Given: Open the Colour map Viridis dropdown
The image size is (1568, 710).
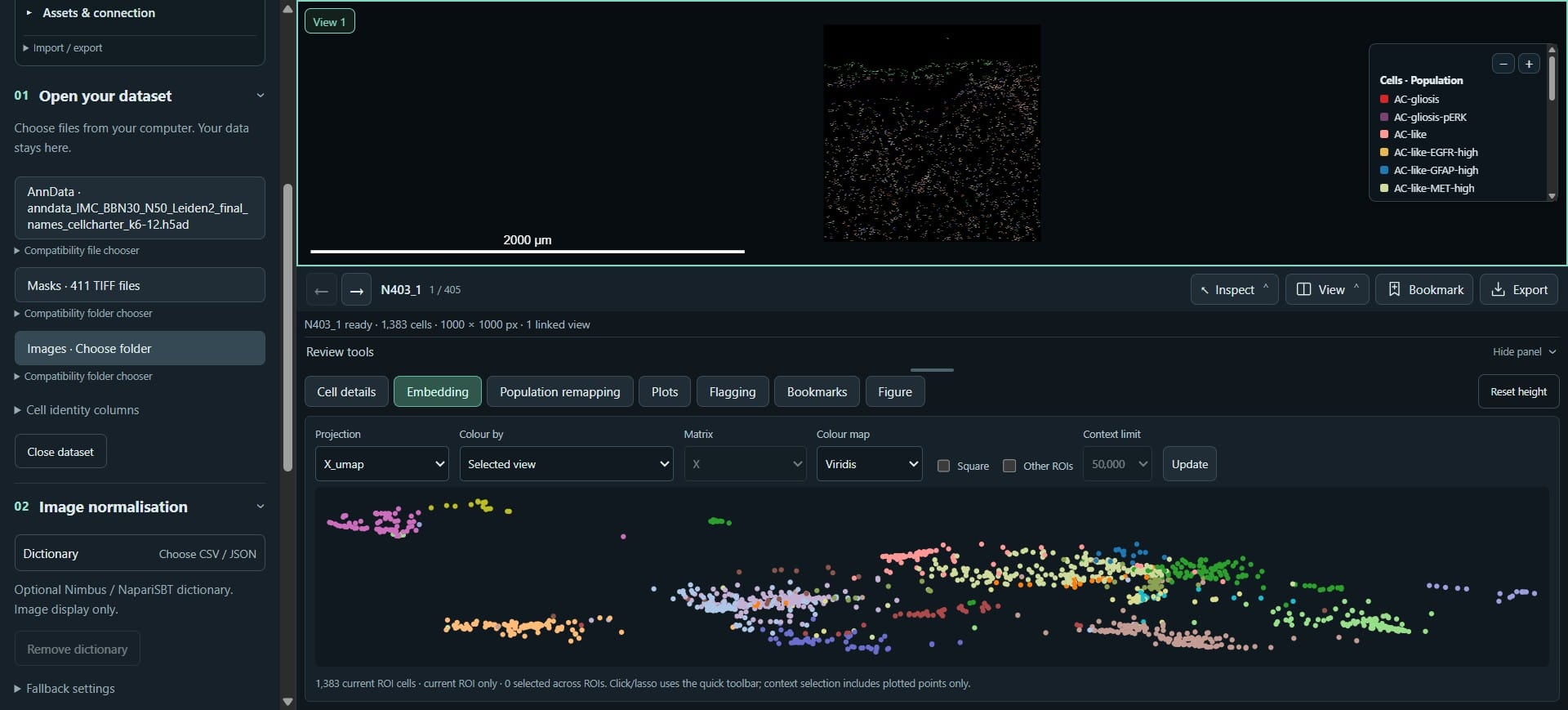Looking at the screenshot, I should click(x=869, y=464).
